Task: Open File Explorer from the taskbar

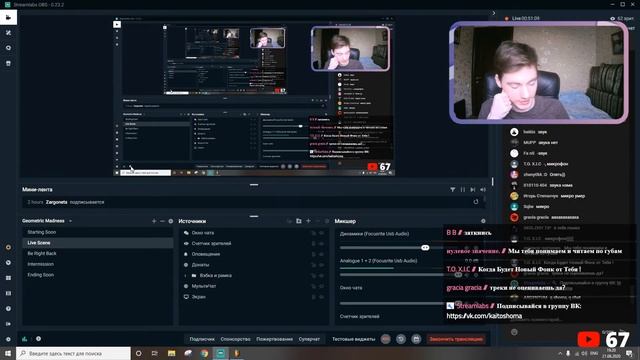Action: tap(171, 353)
